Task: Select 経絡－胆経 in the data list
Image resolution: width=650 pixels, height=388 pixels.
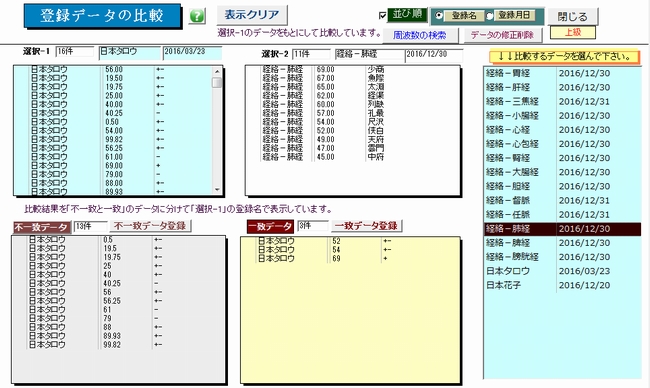Action: point(563,186)
